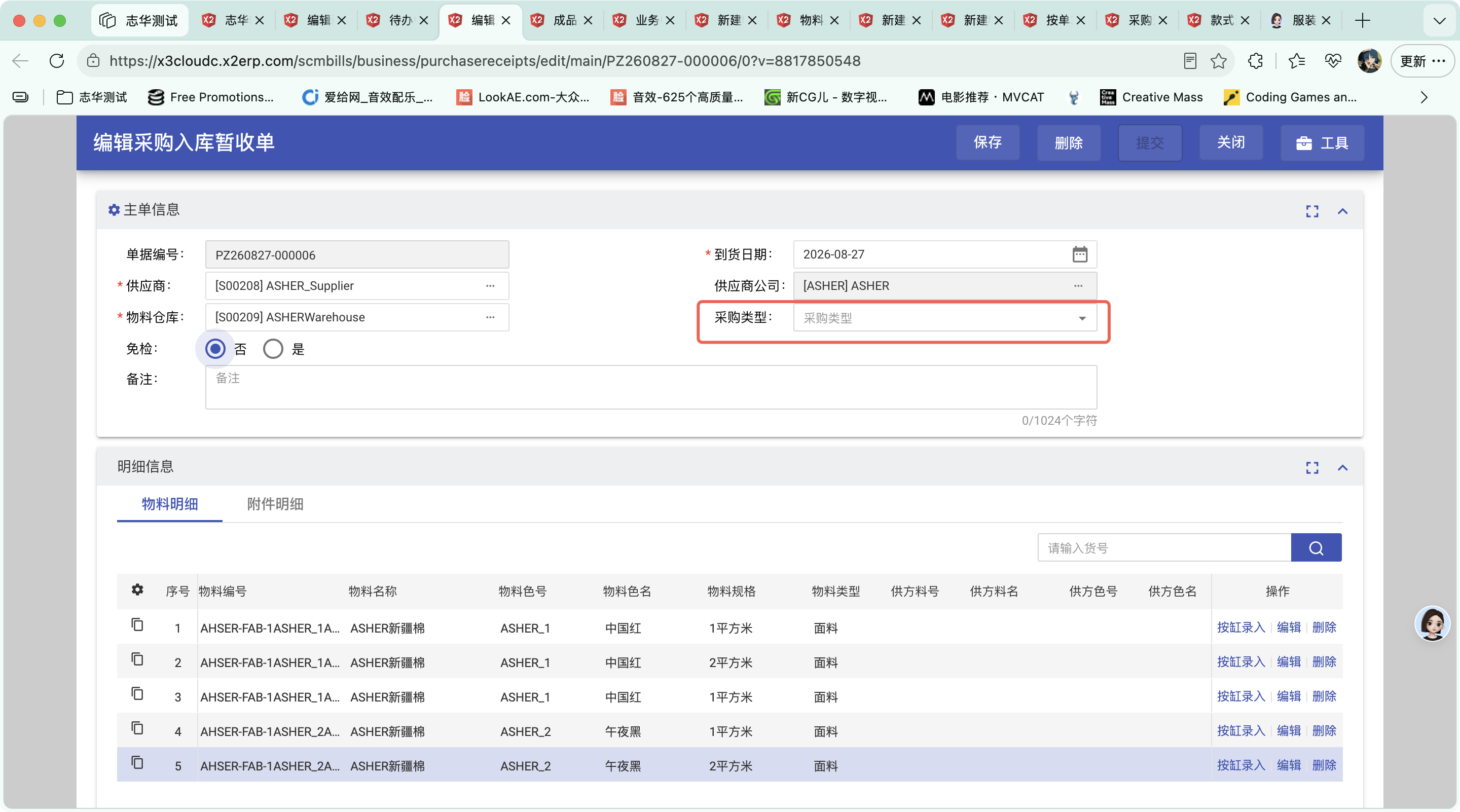Click the 备注 textarea
Image resolution: width=1460 pixels, height=812 pixels.
coord(650,388)
